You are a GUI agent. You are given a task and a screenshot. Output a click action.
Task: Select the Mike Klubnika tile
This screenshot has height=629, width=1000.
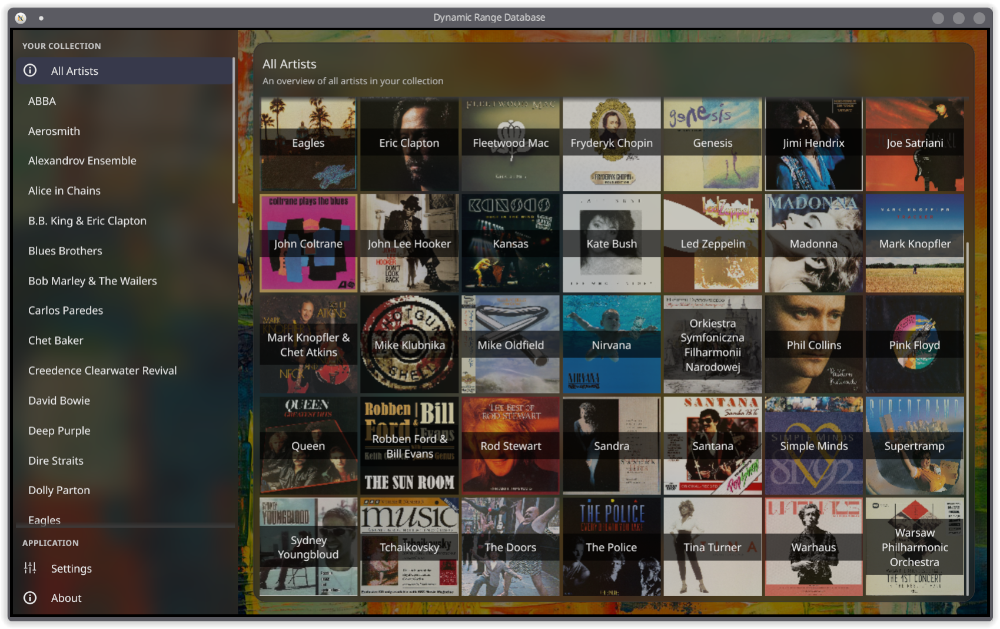(x=409, y=344)
